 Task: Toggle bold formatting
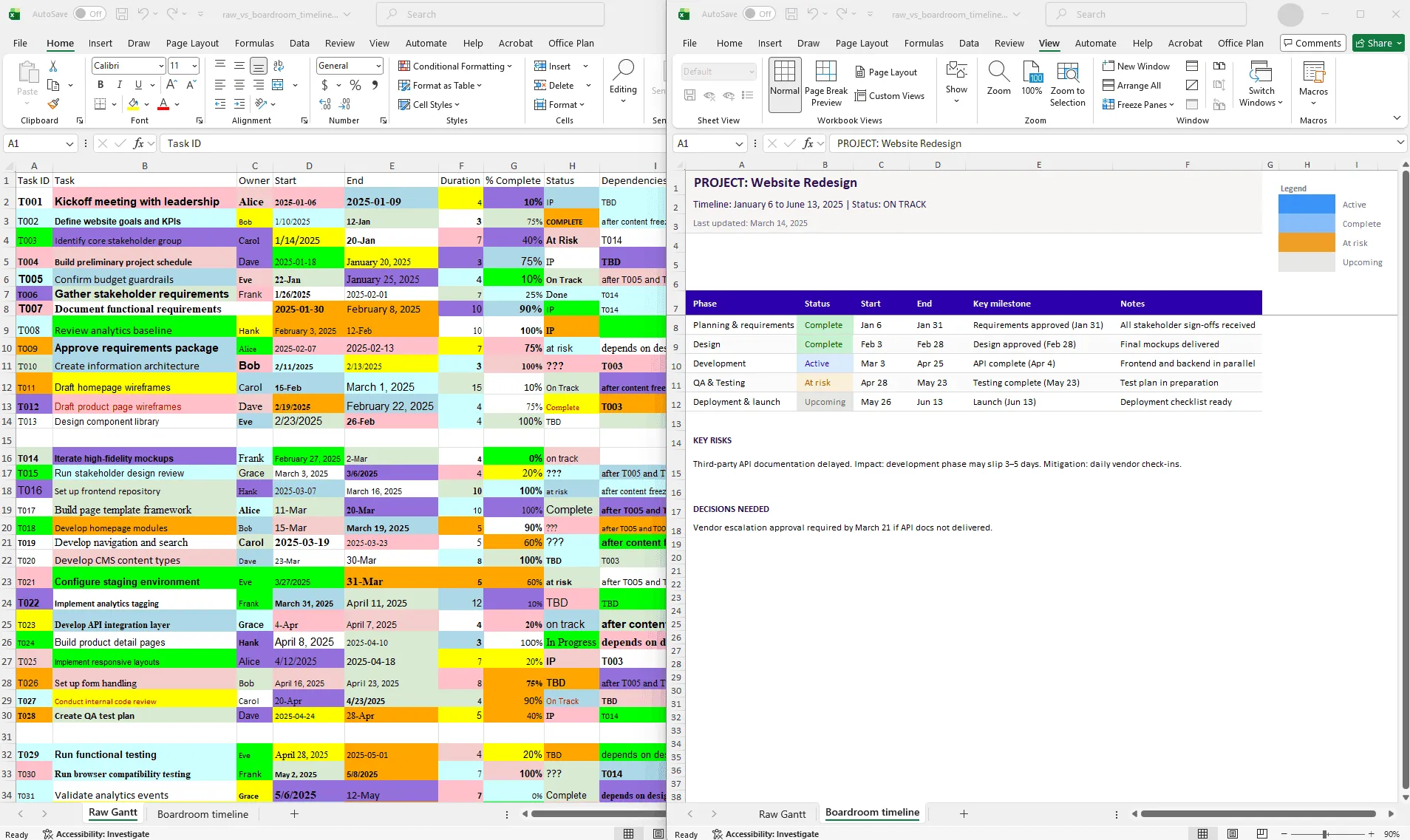(101, 84)
